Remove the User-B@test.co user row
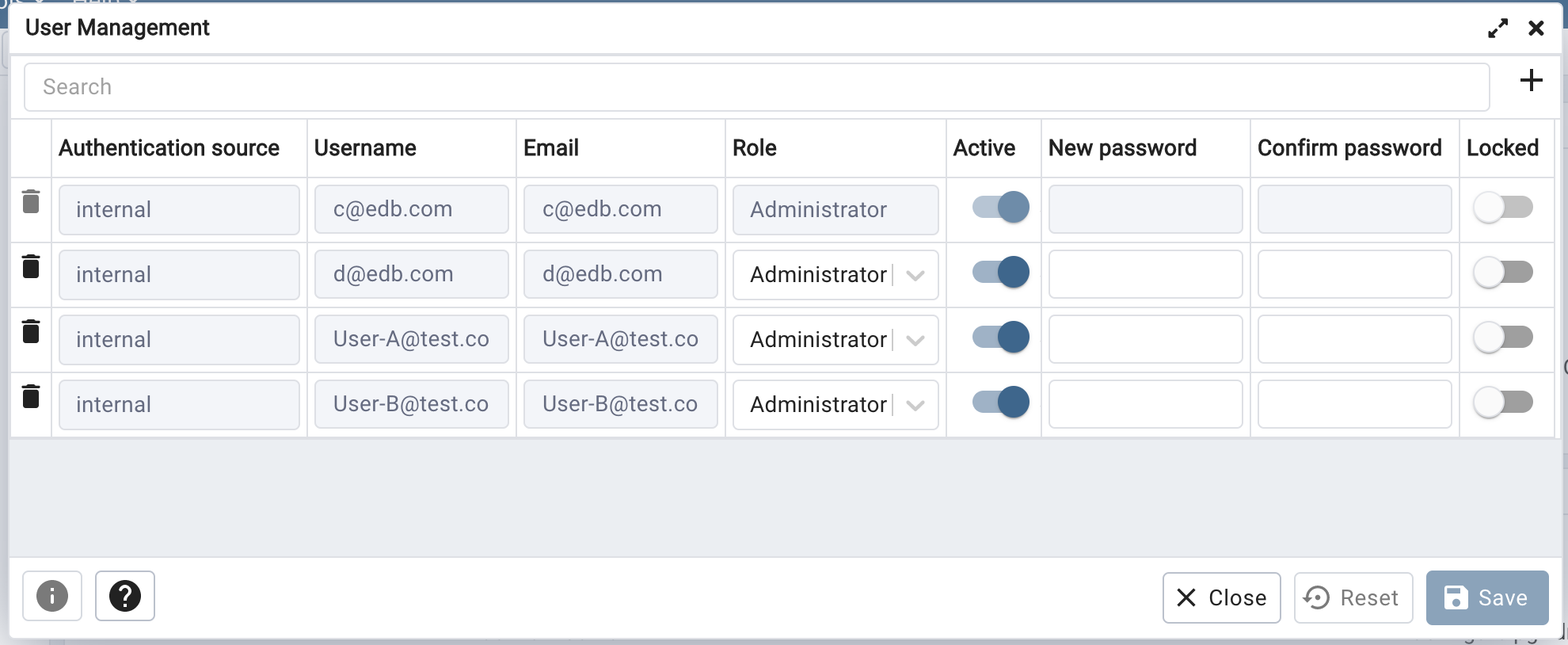Image resolution: width=1568 pixels, height=645 pixels. [31, 396]
